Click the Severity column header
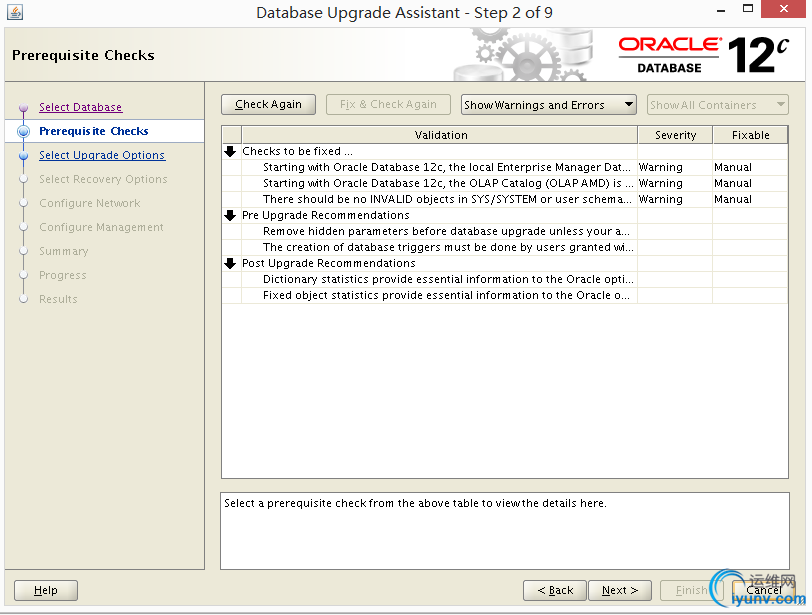The height and width of the screenshot is (615, 812). click(x=675, y=135)
